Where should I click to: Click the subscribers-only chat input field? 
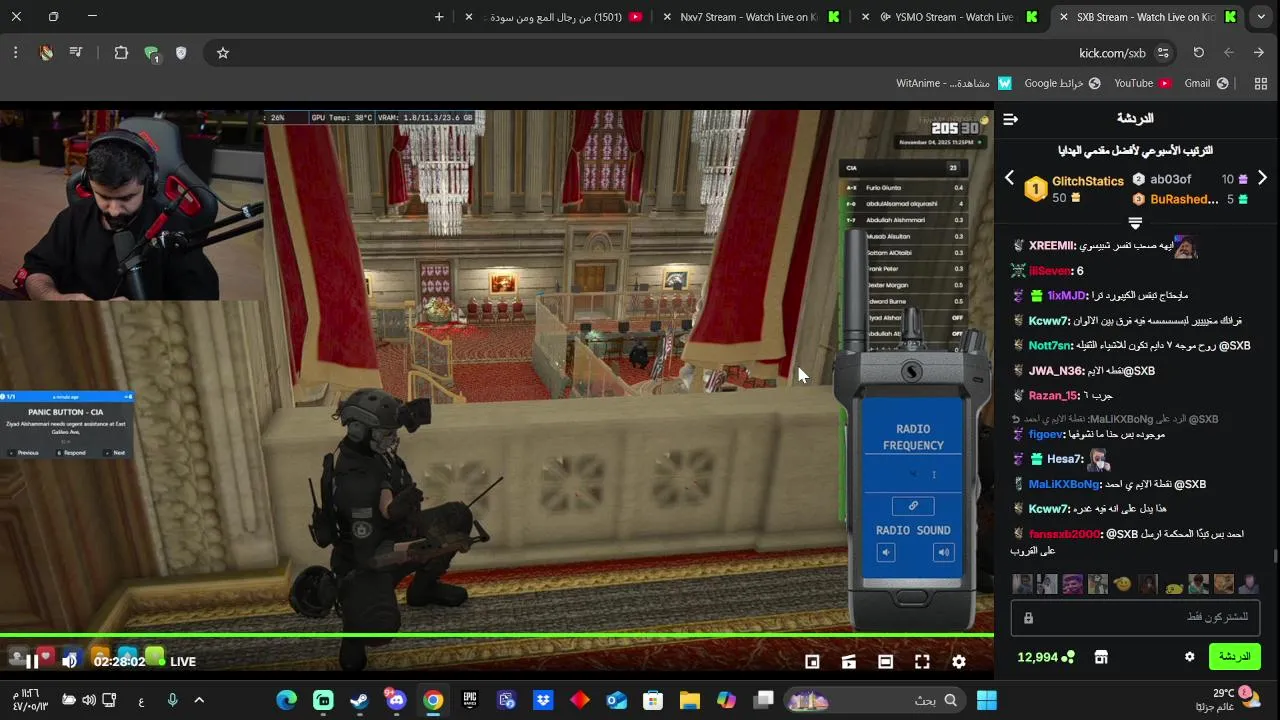coord(1135,617)
